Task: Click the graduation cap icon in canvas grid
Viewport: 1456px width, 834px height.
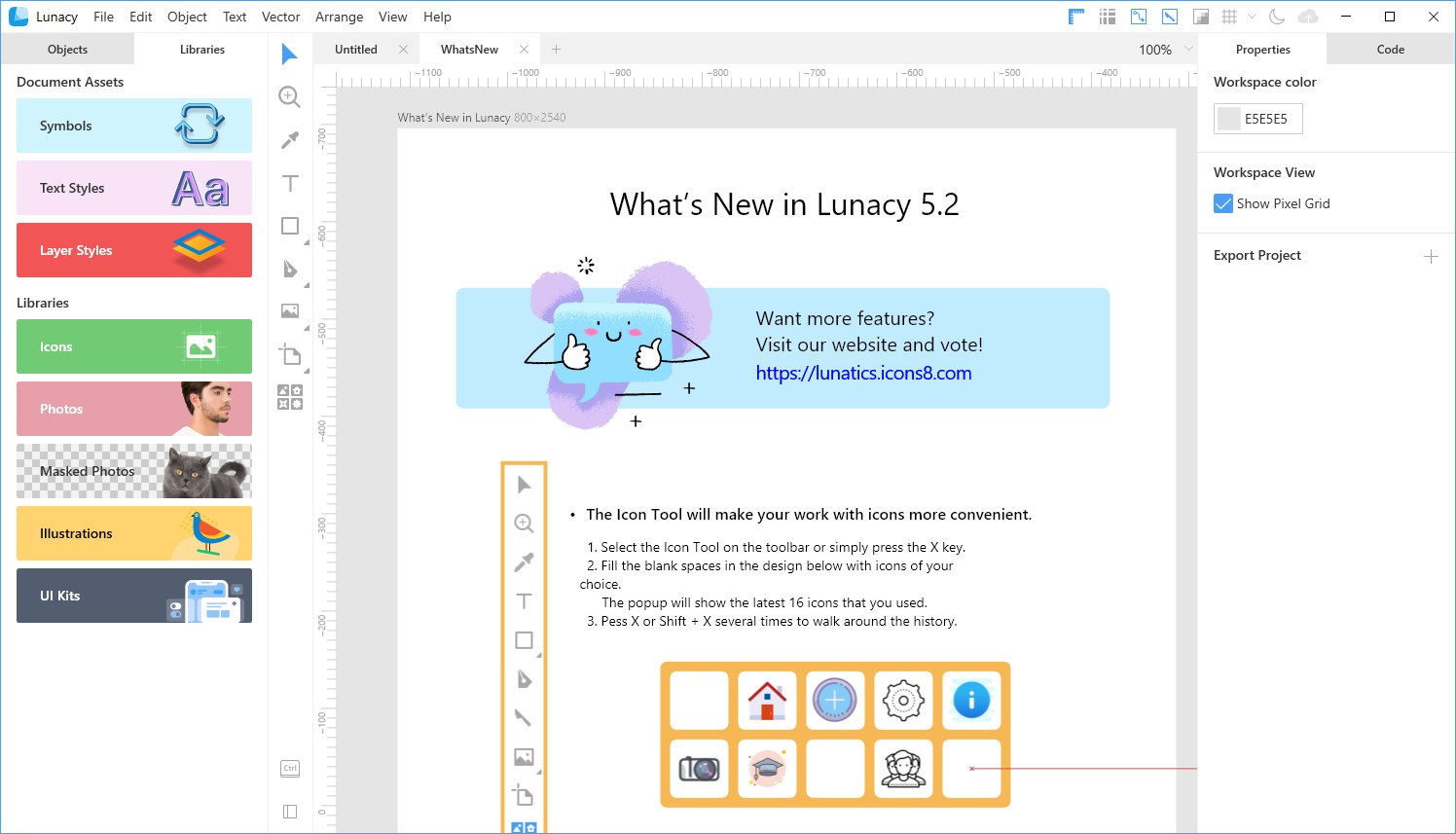Action: pyautogui.click(x=767, y=769)
